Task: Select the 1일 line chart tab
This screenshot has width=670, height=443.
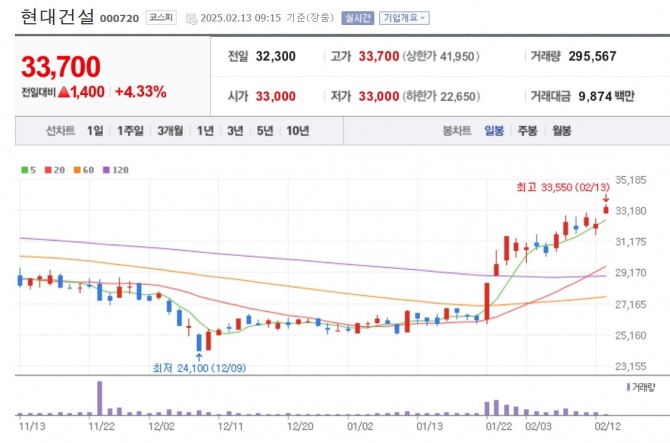Action: point(95,131)
